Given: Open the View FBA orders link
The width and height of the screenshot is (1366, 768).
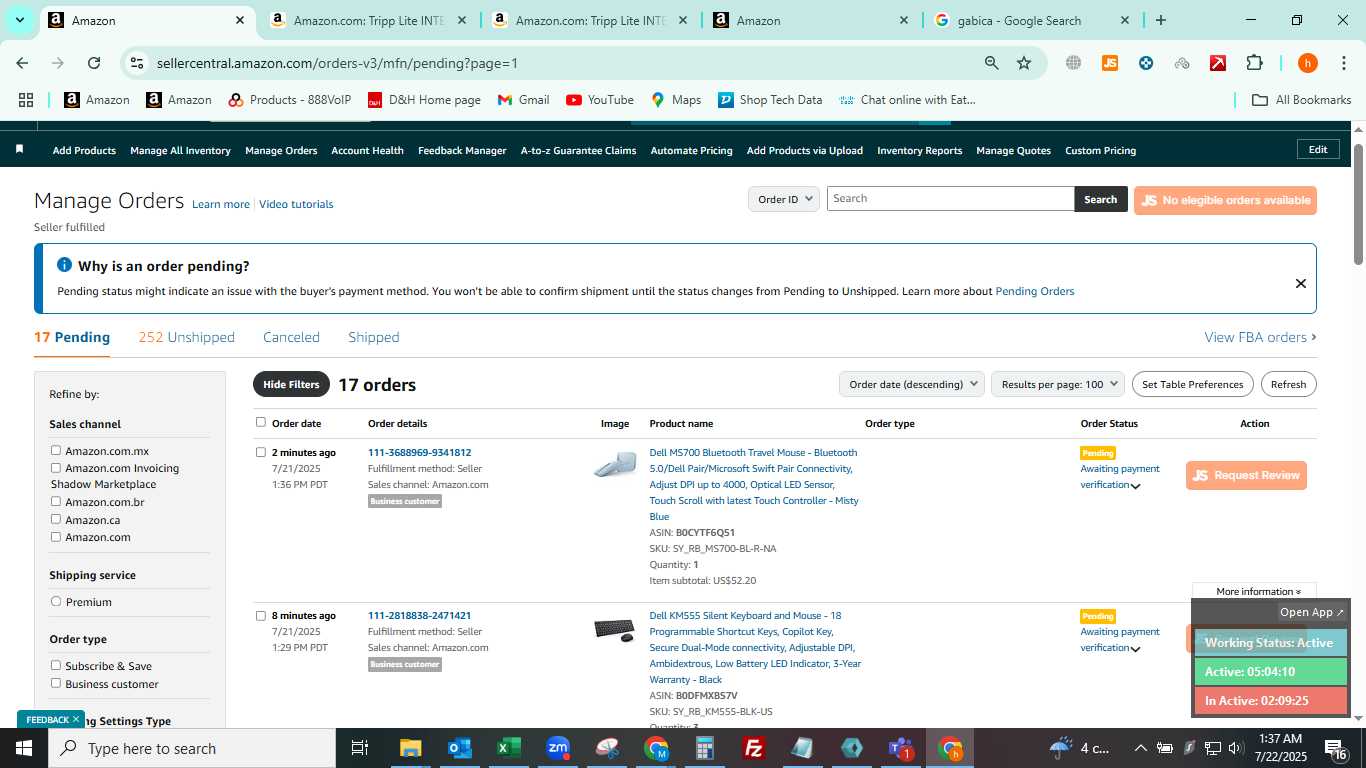Looking at the screenshot, I should point(1260,337).
